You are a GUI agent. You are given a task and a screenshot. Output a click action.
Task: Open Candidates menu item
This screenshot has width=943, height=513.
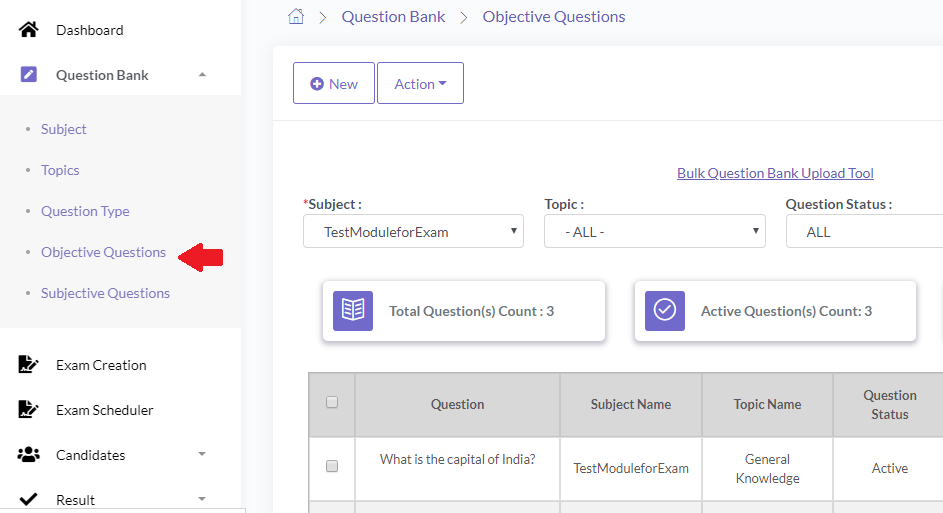91,455
